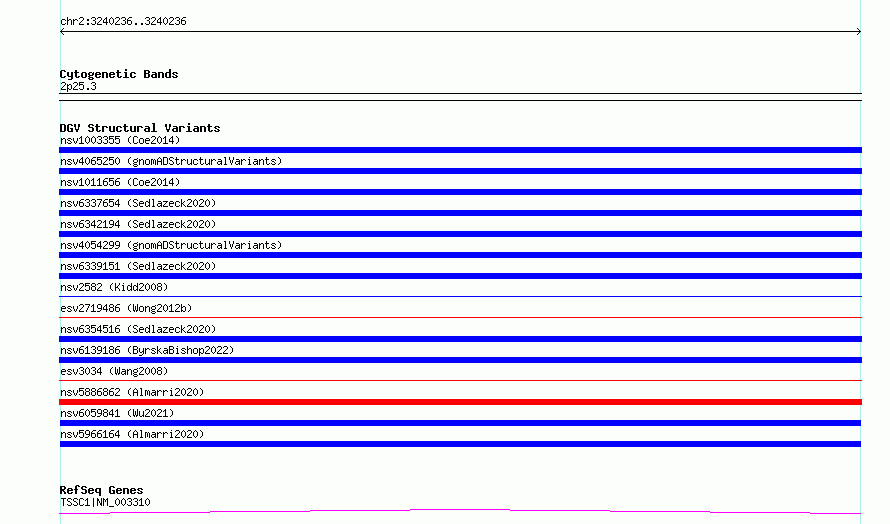Select the esv2719486 (Wong2012b) label
This screenshot has height=524, width=890.
(126, 308)
